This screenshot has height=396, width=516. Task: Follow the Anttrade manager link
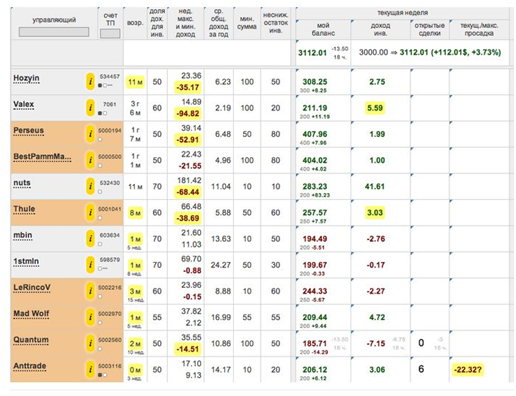30,366
